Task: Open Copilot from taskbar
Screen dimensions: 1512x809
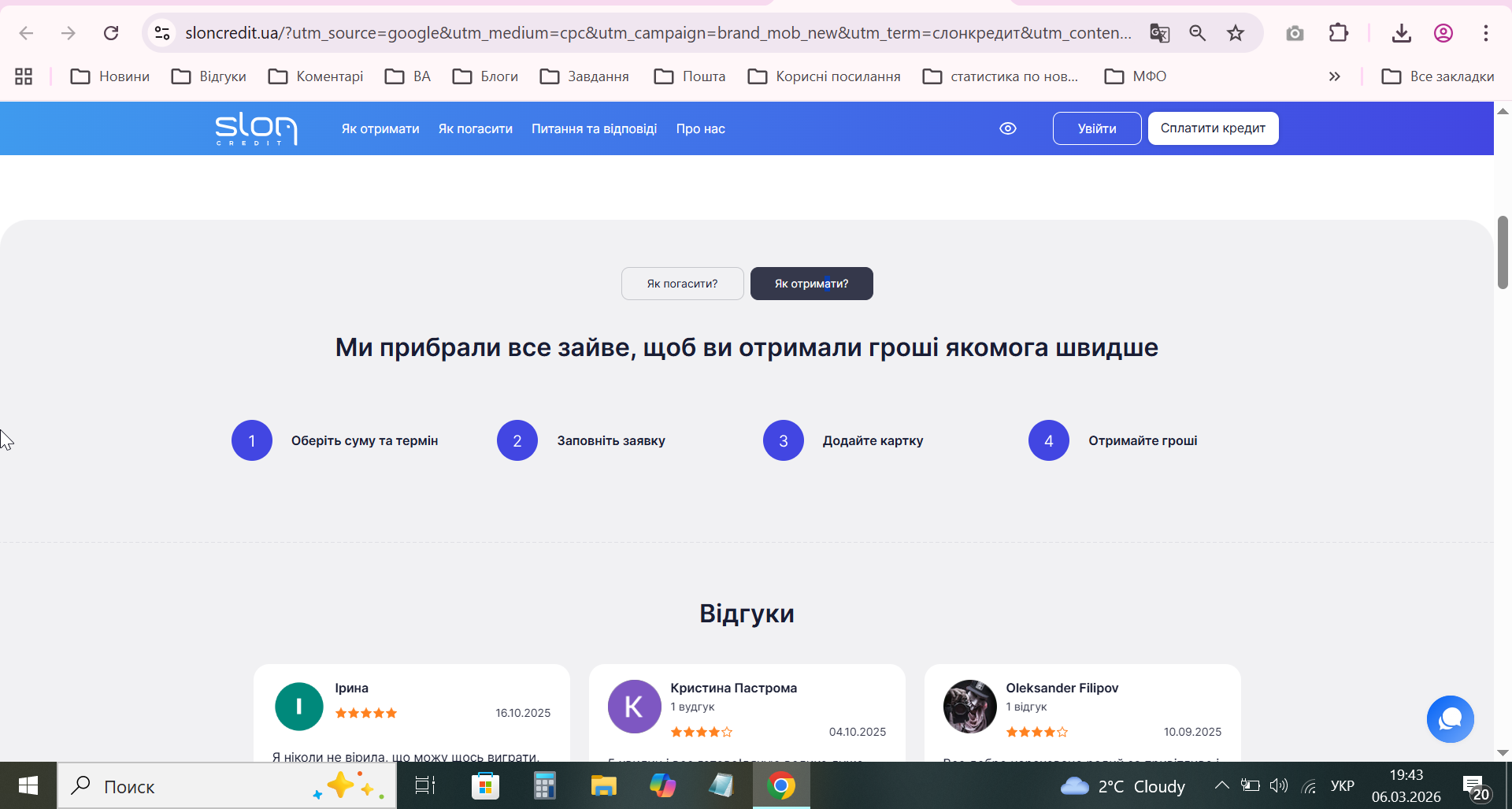Action: (x=662, y=785)
